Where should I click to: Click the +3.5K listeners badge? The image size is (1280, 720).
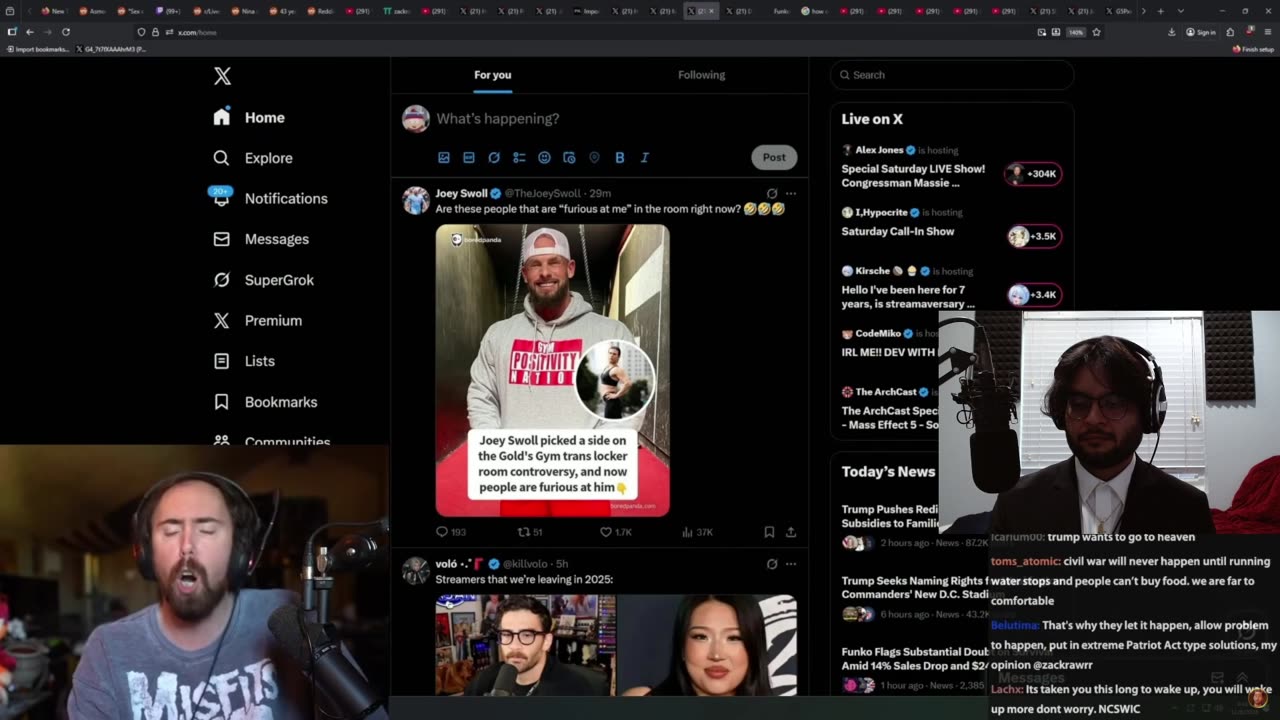1033,236
